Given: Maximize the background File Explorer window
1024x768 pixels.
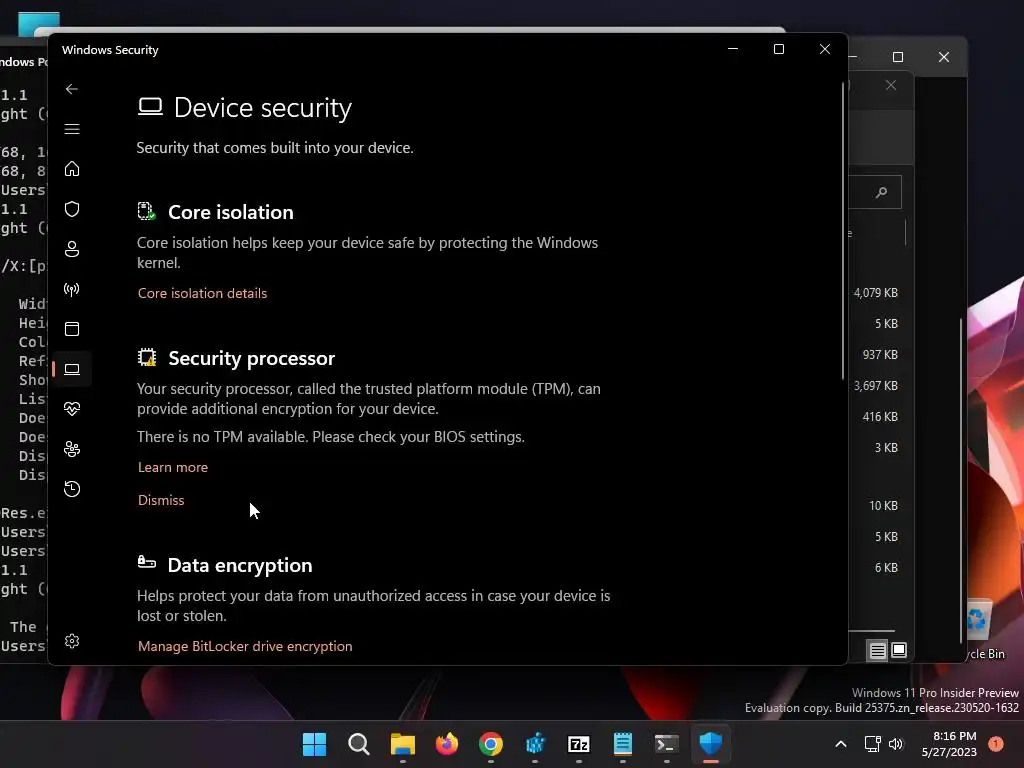Looking at the screenshot, I should 898,57.
